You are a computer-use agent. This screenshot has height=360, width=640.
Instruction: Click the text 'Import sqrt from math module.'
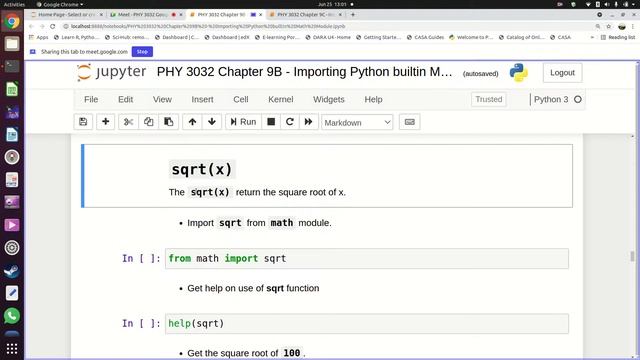click(259, 223)
